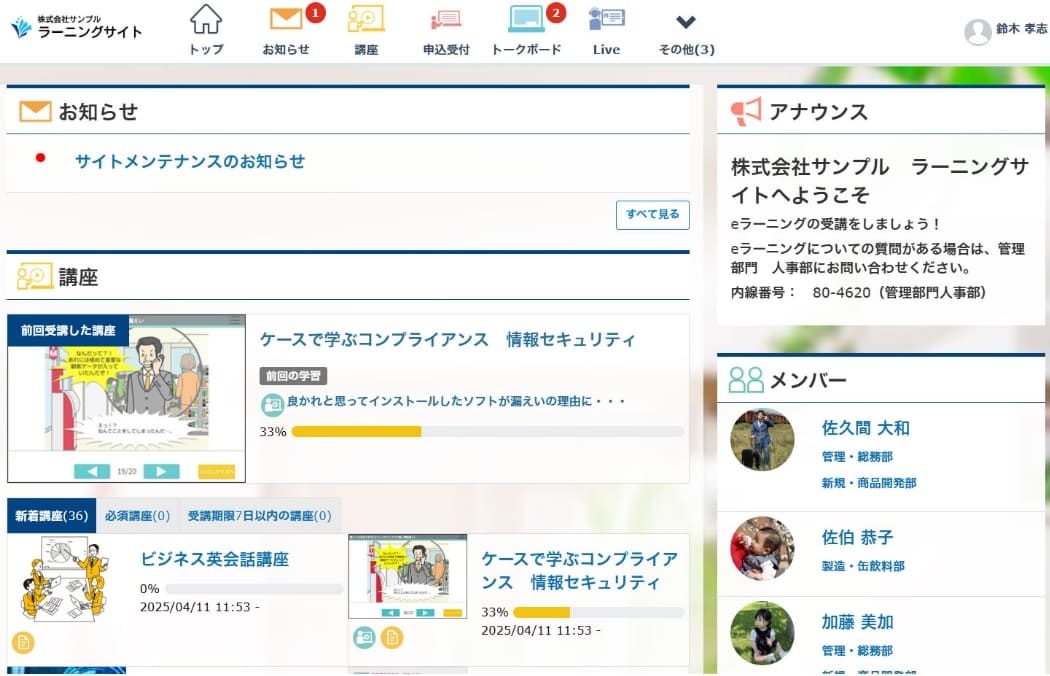Click すべて見る button
The width and height of the screenshot is (1050, 676).
[652, 214]
